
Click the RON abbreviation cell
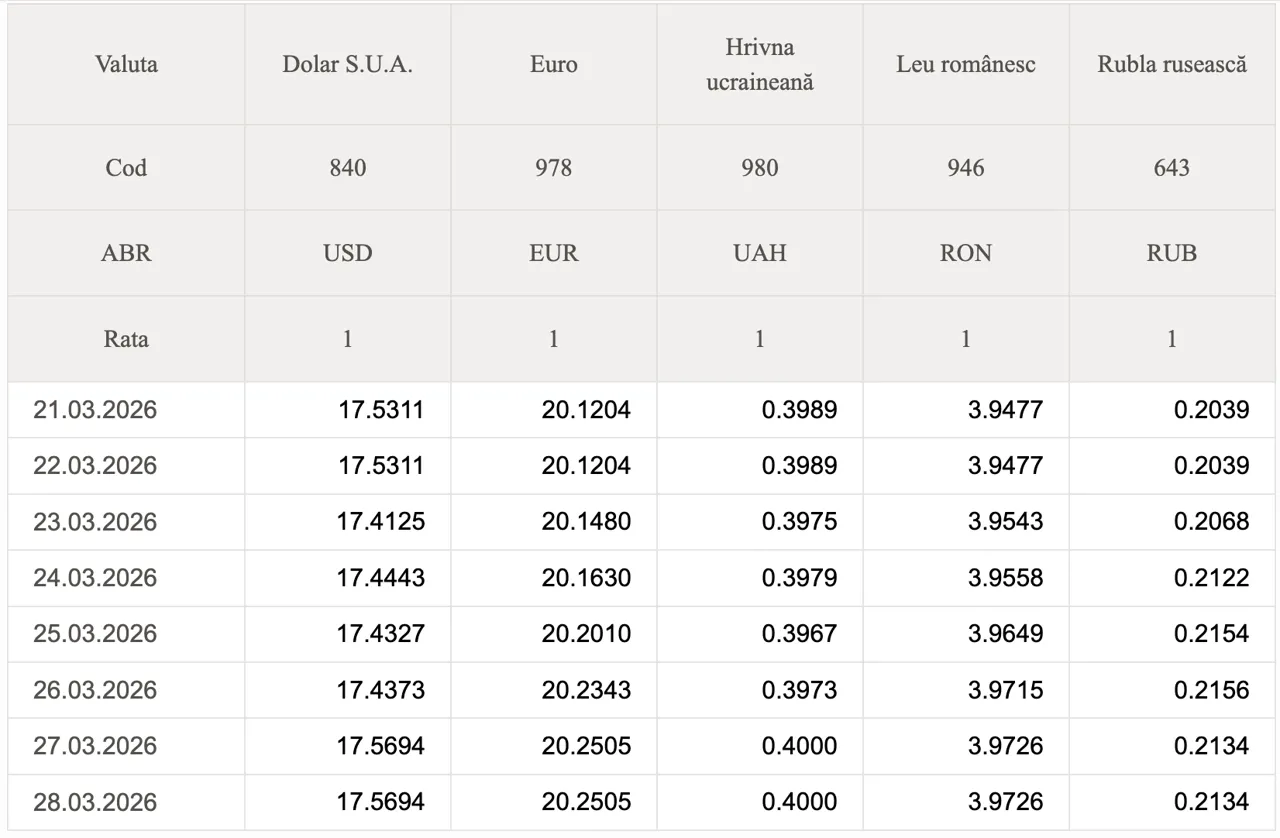click(x=965, y=253)
